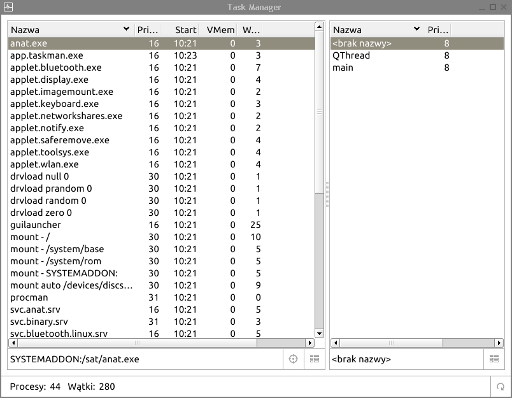Viewport: 512px width, 398px height.
Task: Select the applet.wlan.exe process
Action: tap(161, 164)
